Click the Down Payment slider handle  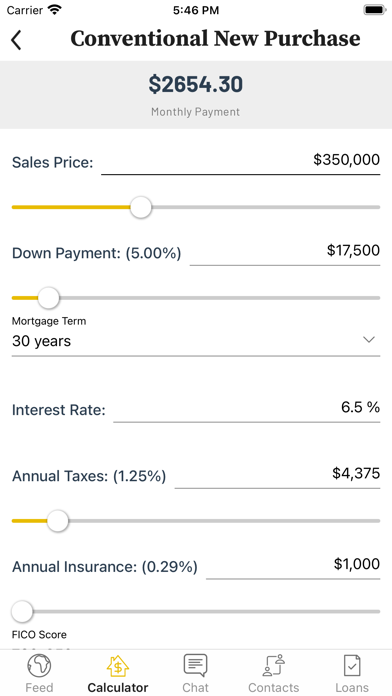click(x=48, y=298)
